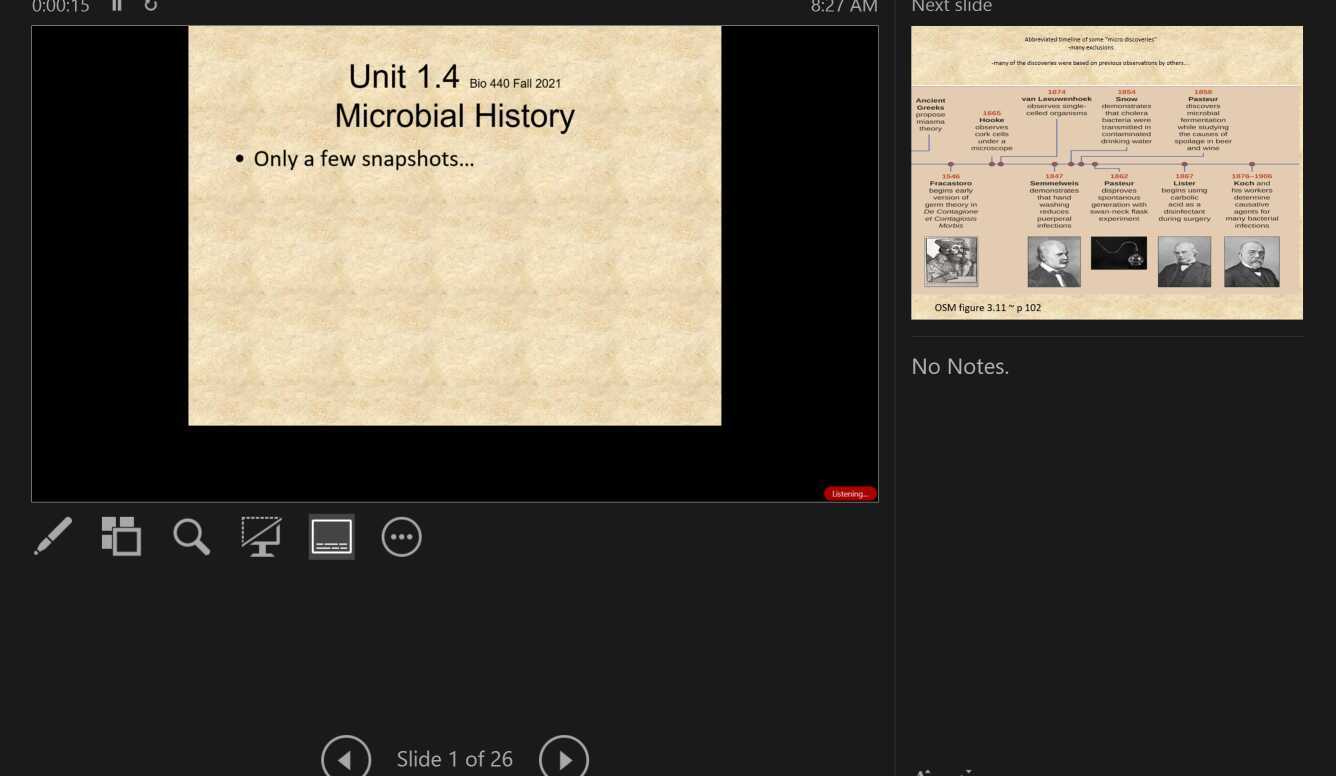Open the ellipsis for more slideshow options

pos(401,537)
